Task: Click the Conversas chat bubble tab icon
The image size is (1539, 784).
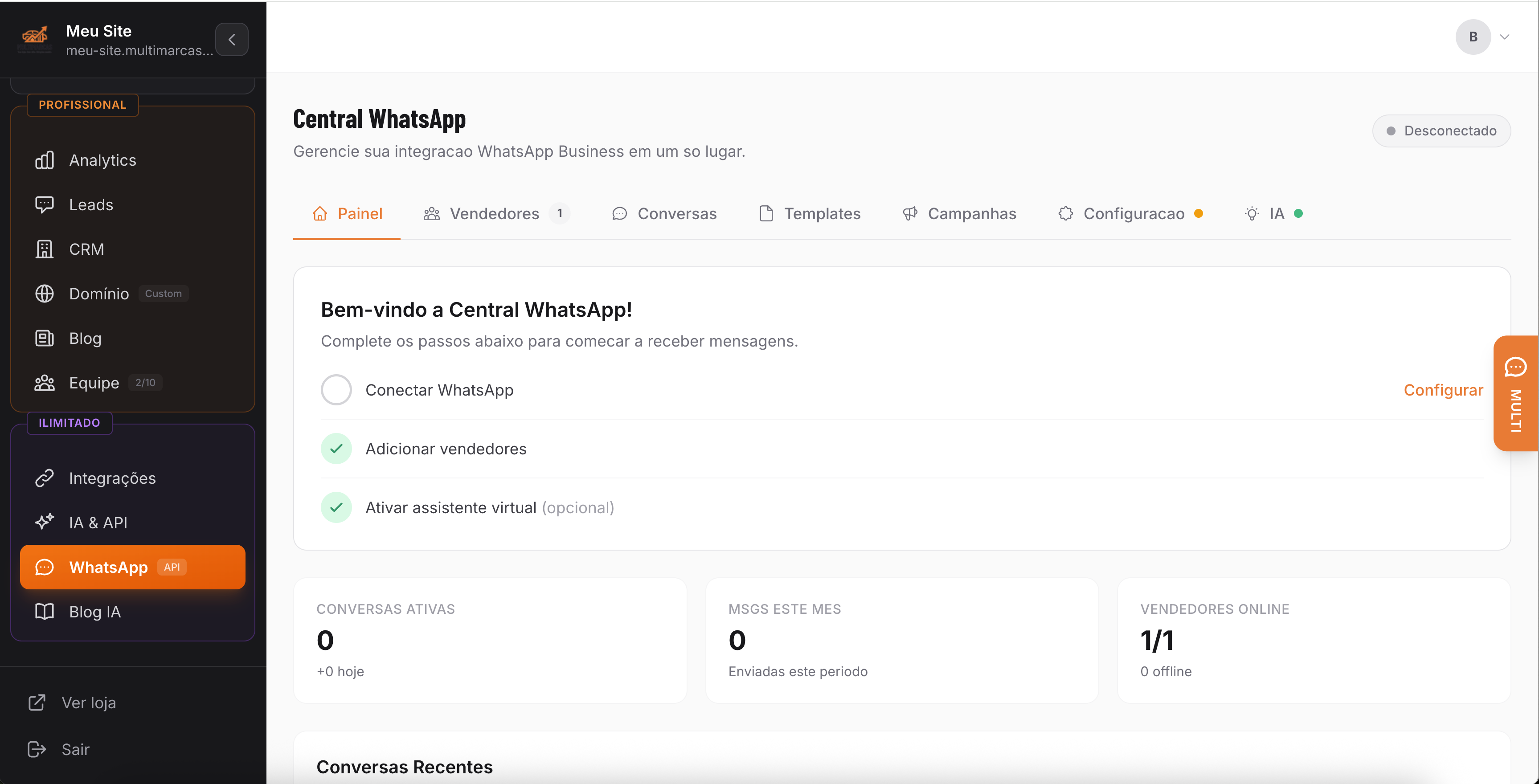Action: coord(619,214)
